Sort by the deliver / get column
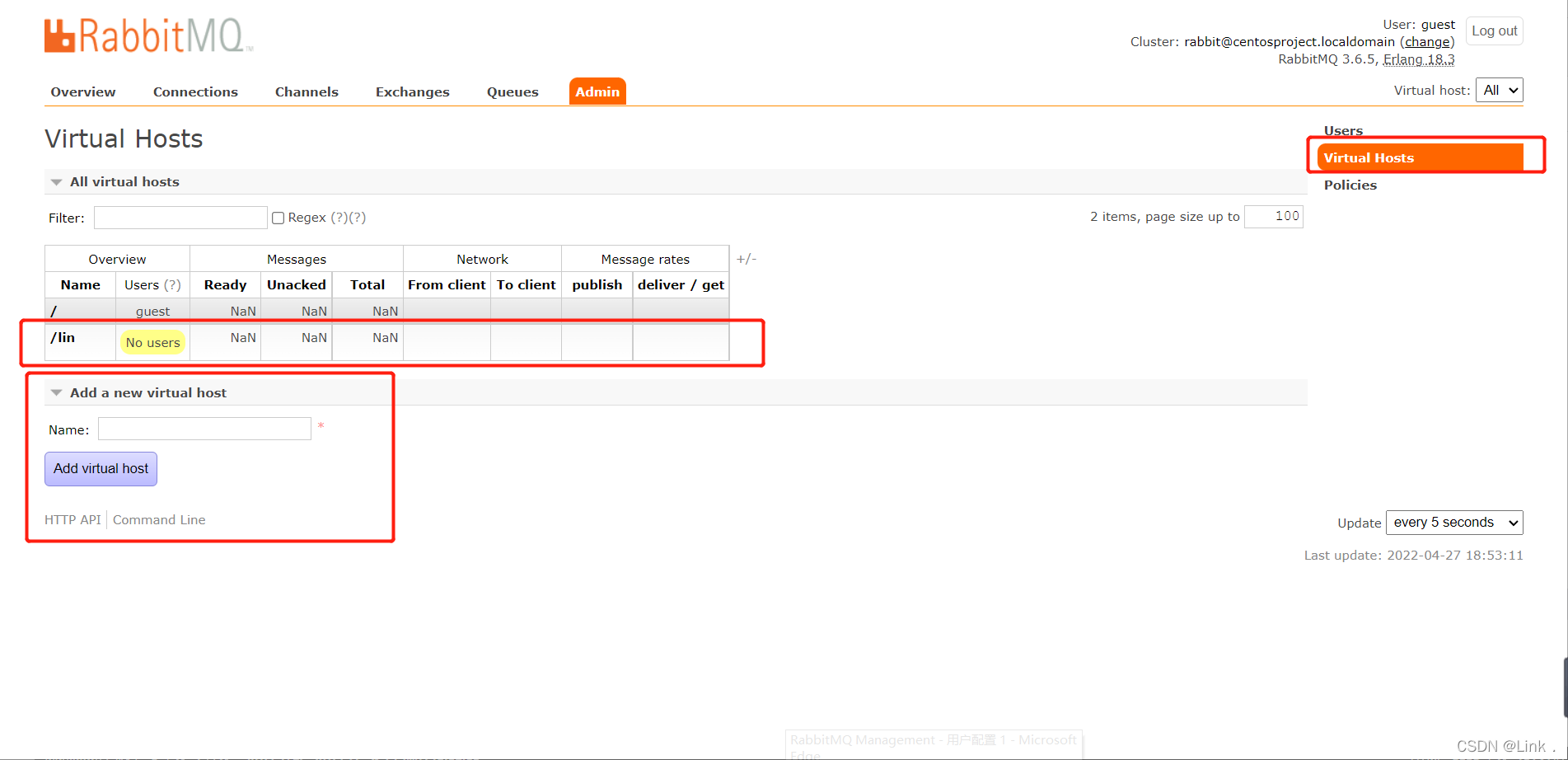 coord(681,284)
